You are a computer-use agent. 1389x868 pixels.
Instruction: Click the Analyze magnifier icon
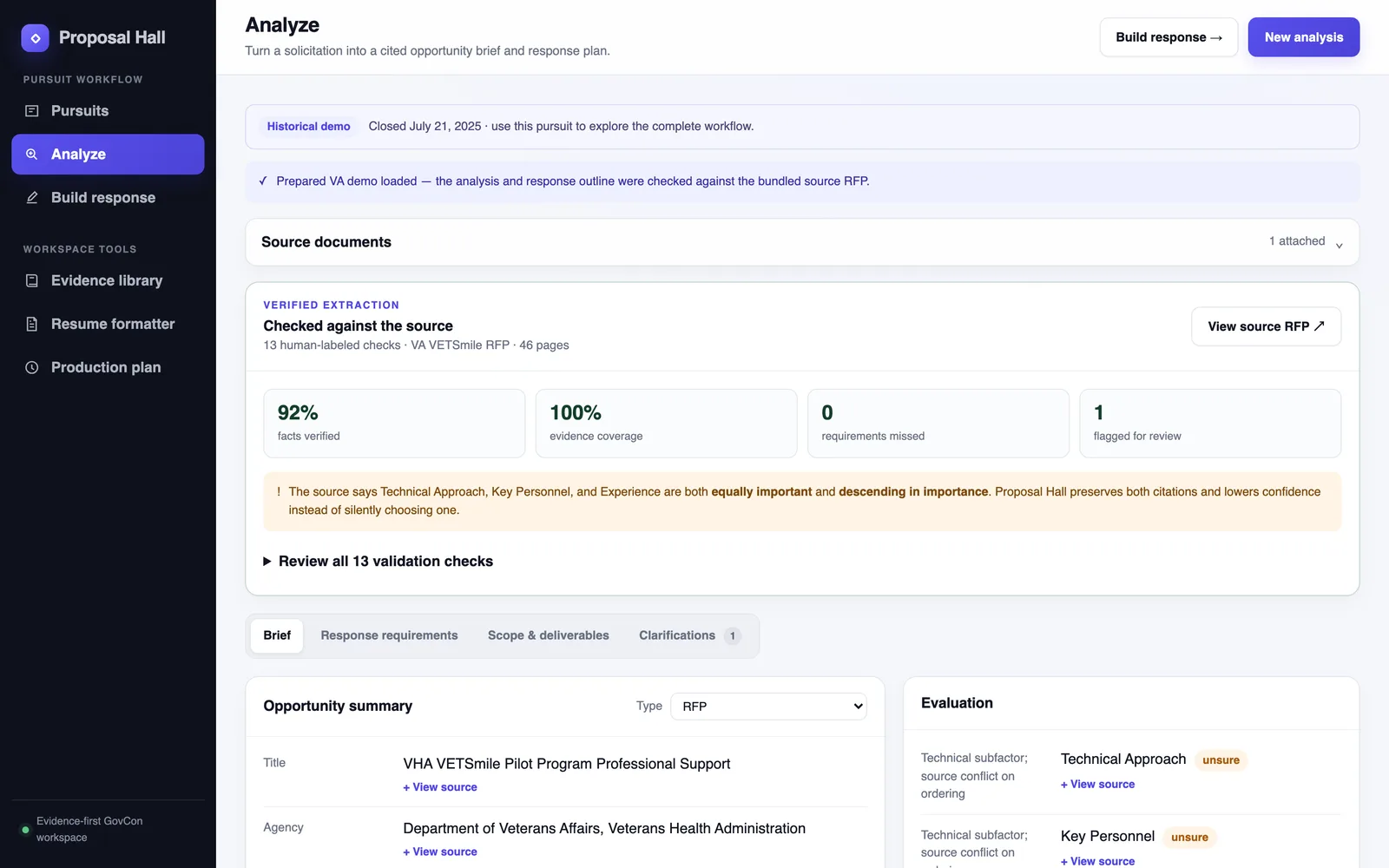click(32, 155)
